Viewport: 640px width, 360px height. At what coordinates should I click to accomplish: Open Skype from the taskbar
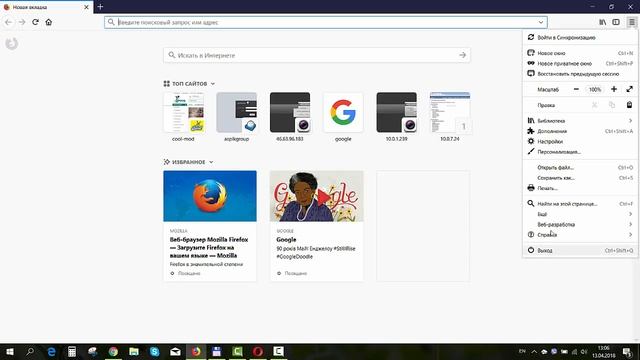[x=155, y=351]
